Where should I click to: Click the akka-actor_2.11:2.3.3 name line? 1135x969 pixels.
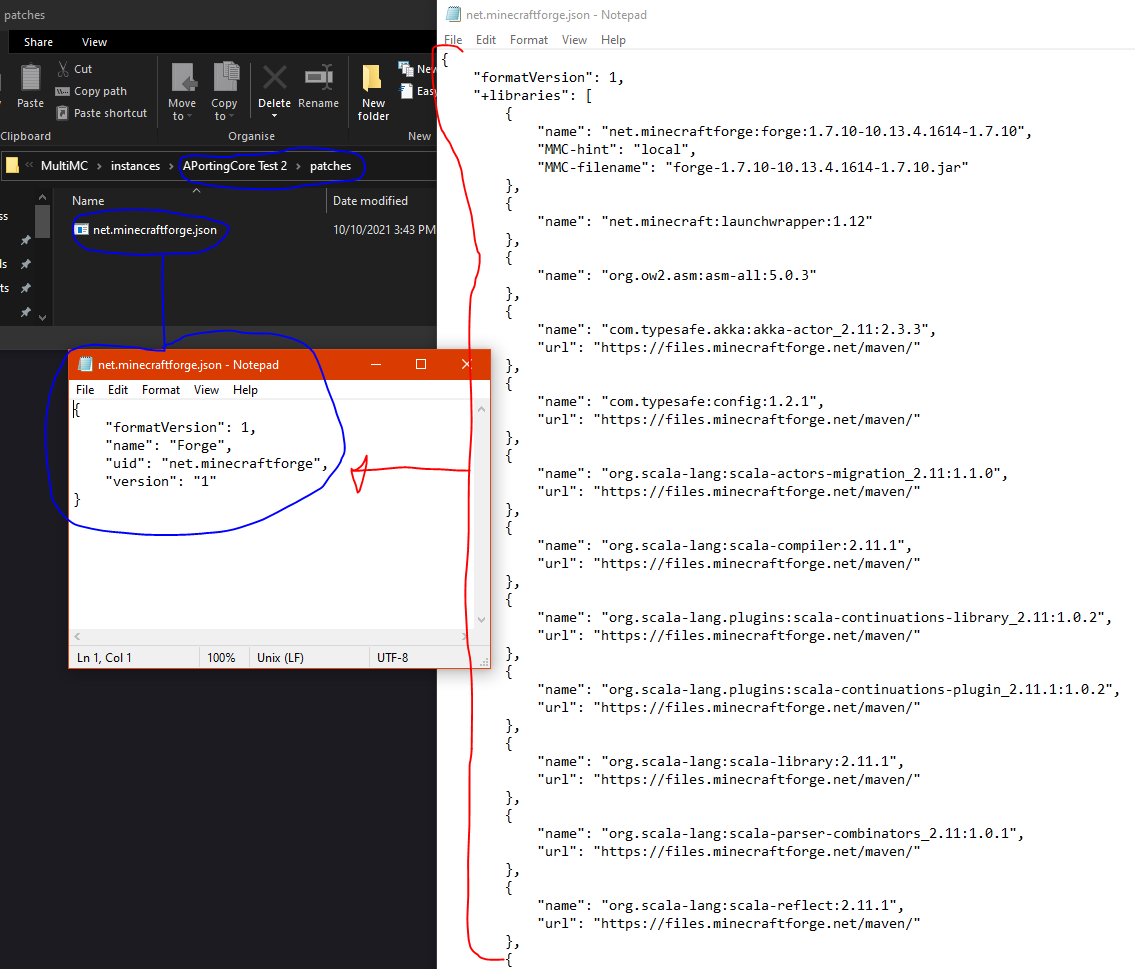pyautogui.click(x=736, y=329)
